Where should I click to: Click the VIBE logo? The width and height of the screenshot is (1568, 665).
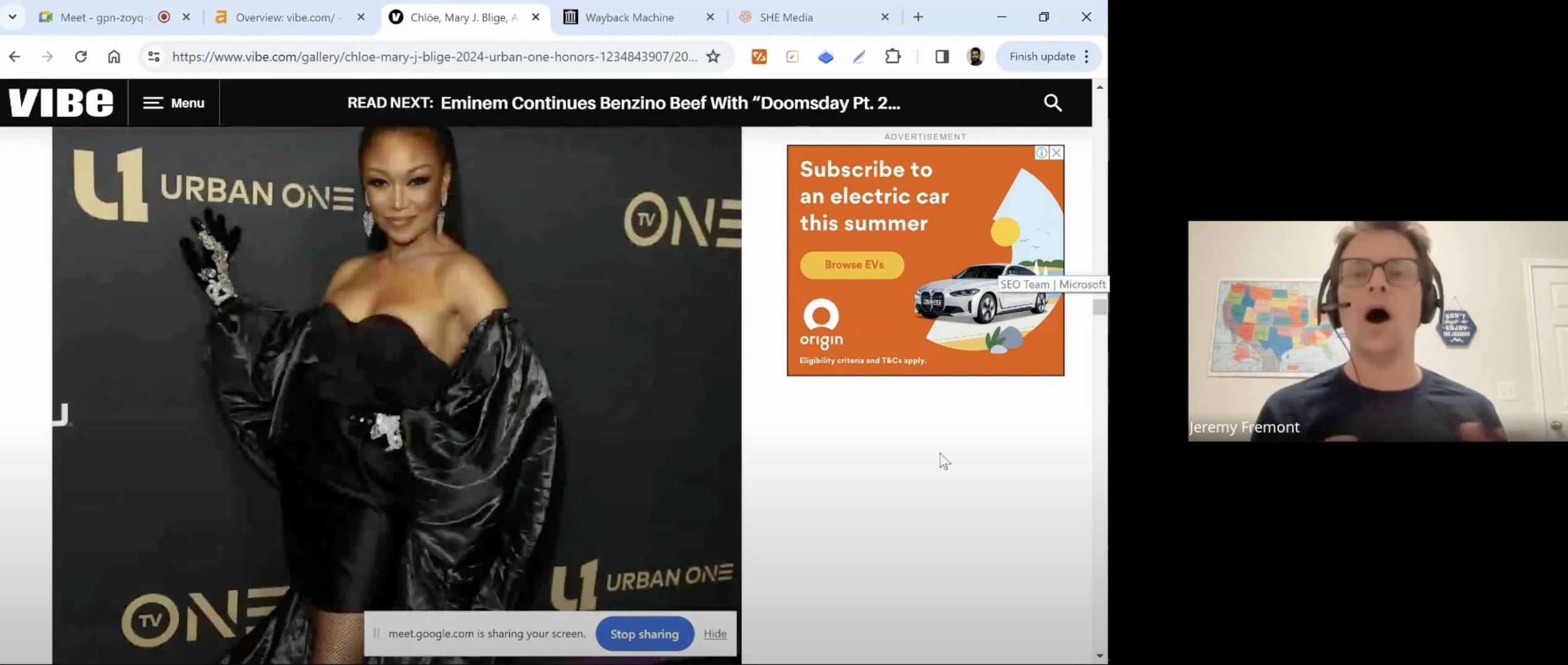(x=61, y=103)
